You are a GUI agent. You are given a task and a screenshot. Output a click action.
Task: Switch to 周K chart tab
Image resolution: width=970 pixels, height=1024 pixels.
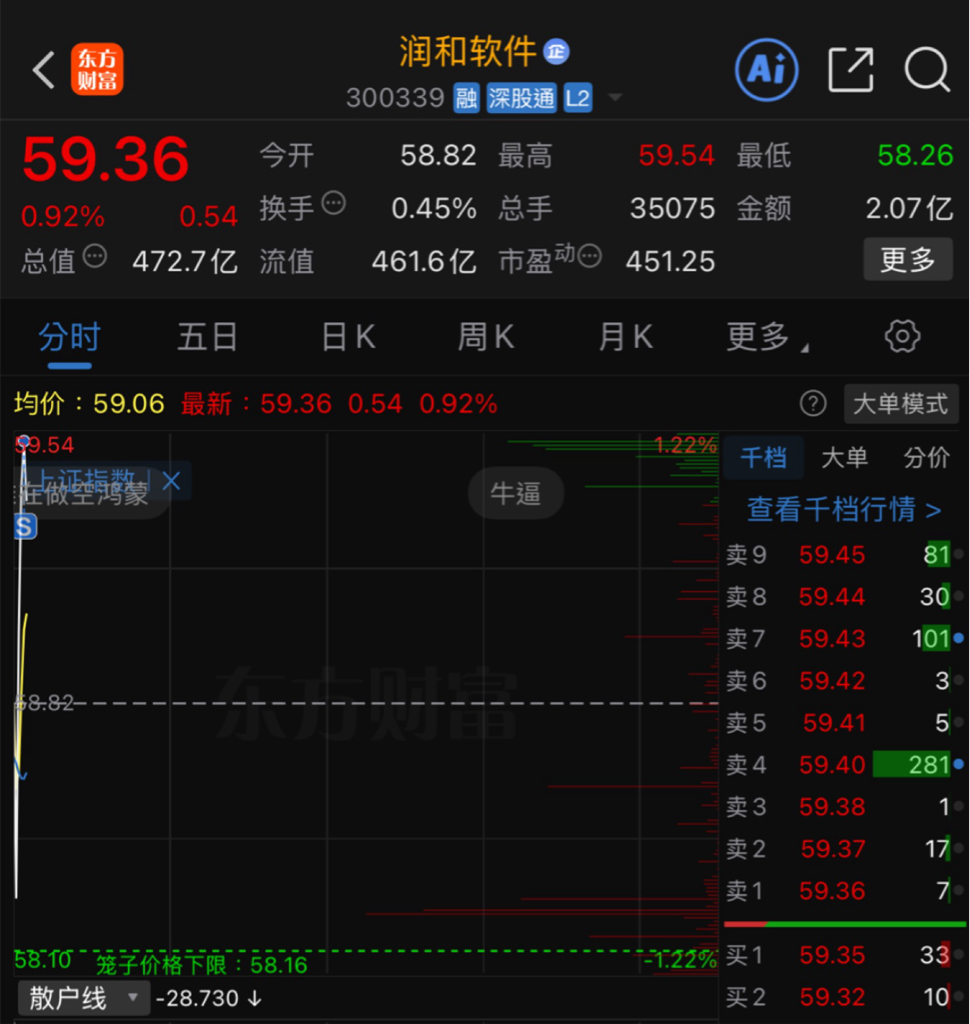tap(486, 337)
